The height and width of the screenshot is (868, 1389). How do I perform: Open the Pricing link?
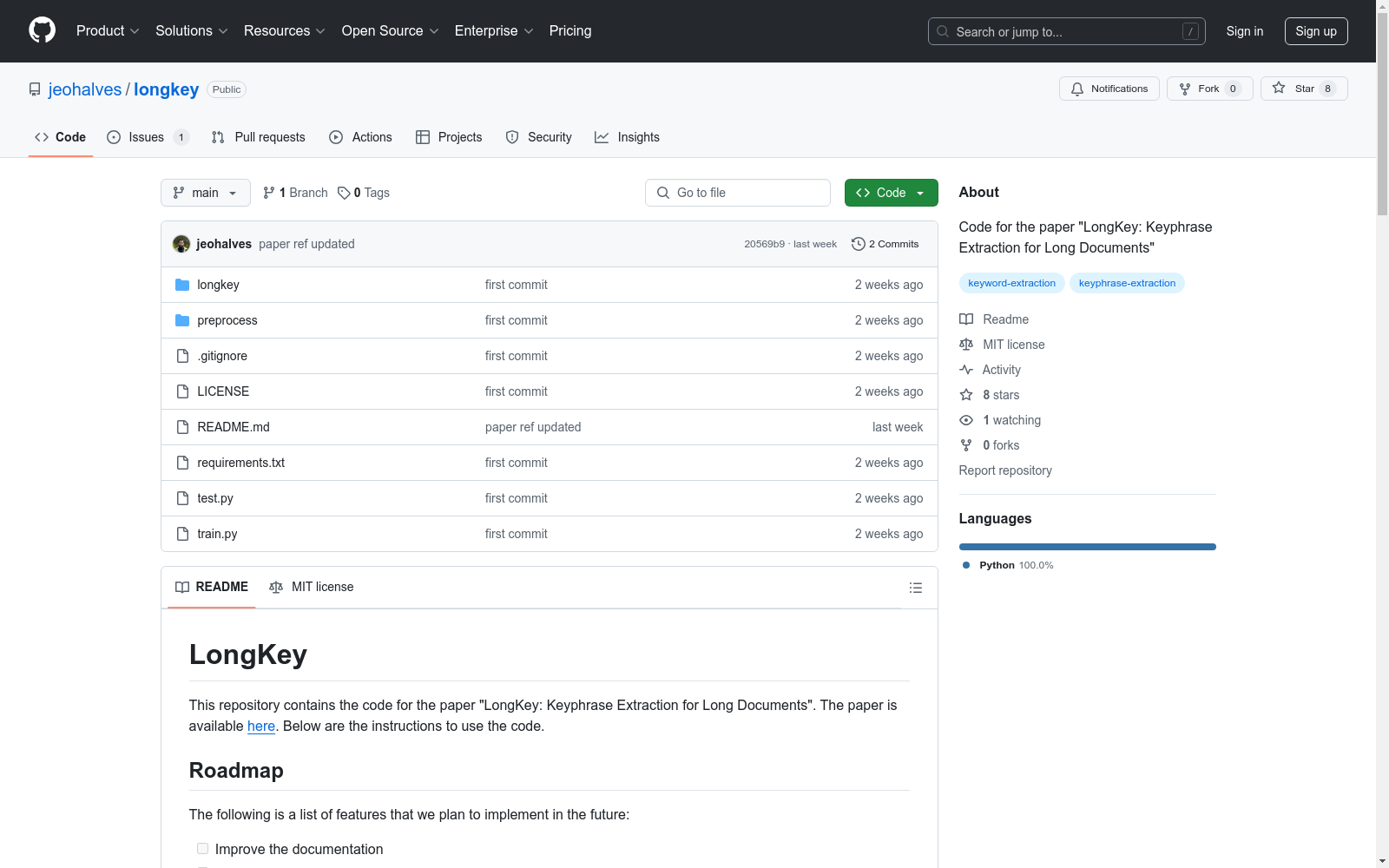[570, 30]
